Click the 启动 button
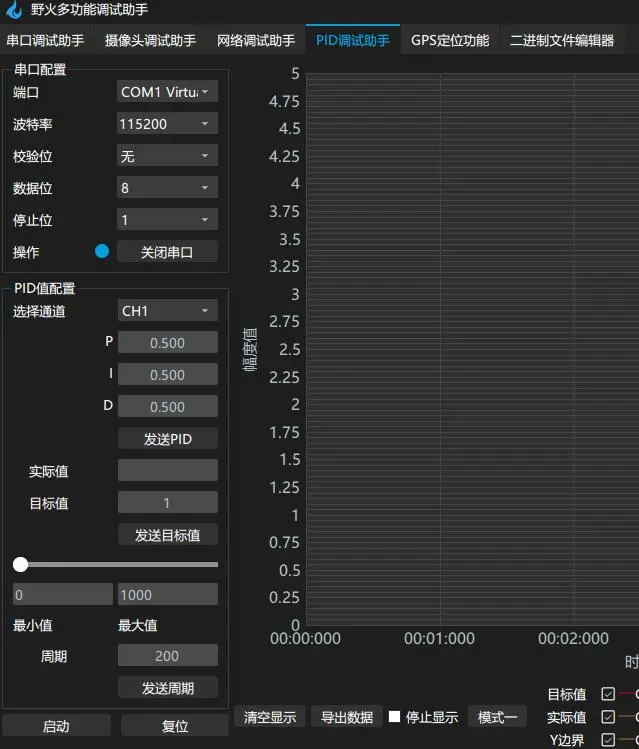 coord(56,726)
